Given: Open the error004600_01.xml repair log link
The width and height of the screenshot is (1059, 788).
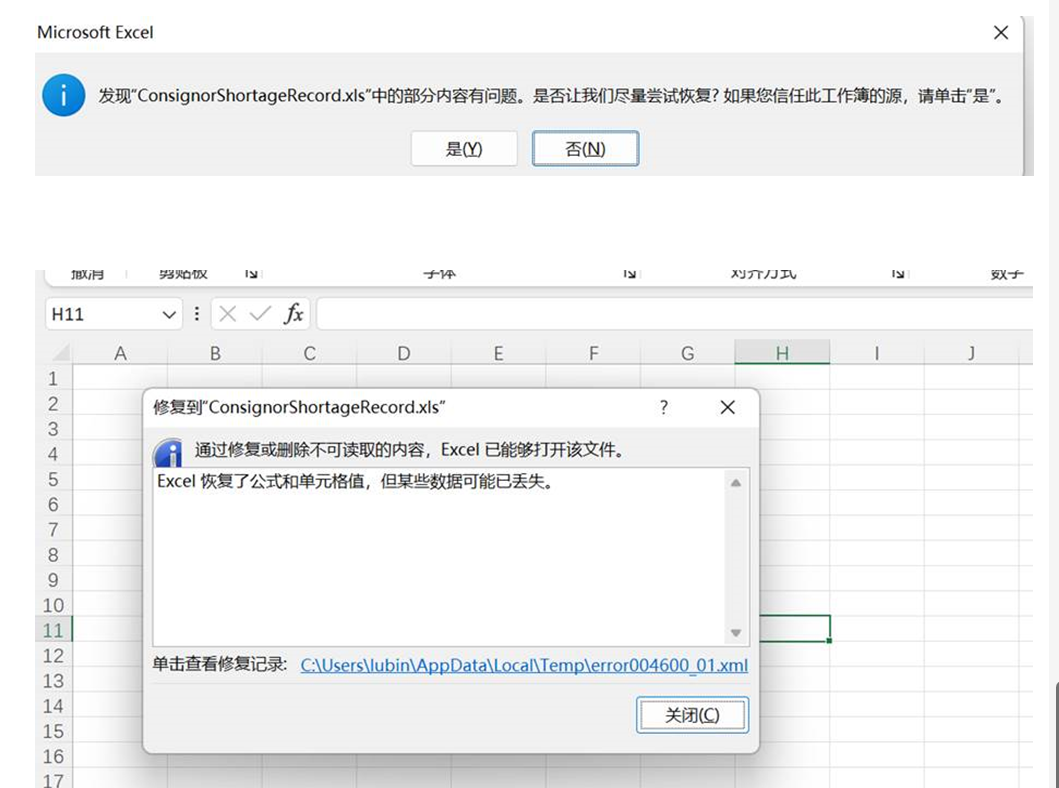Looking at the screenshot, I should point(524,665).
